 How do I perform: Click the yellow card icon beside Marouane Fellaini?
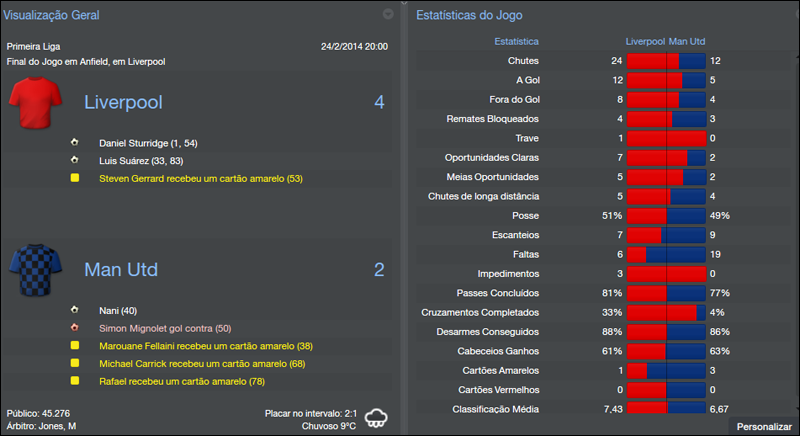pyautogui.click(x=74, y=345)
